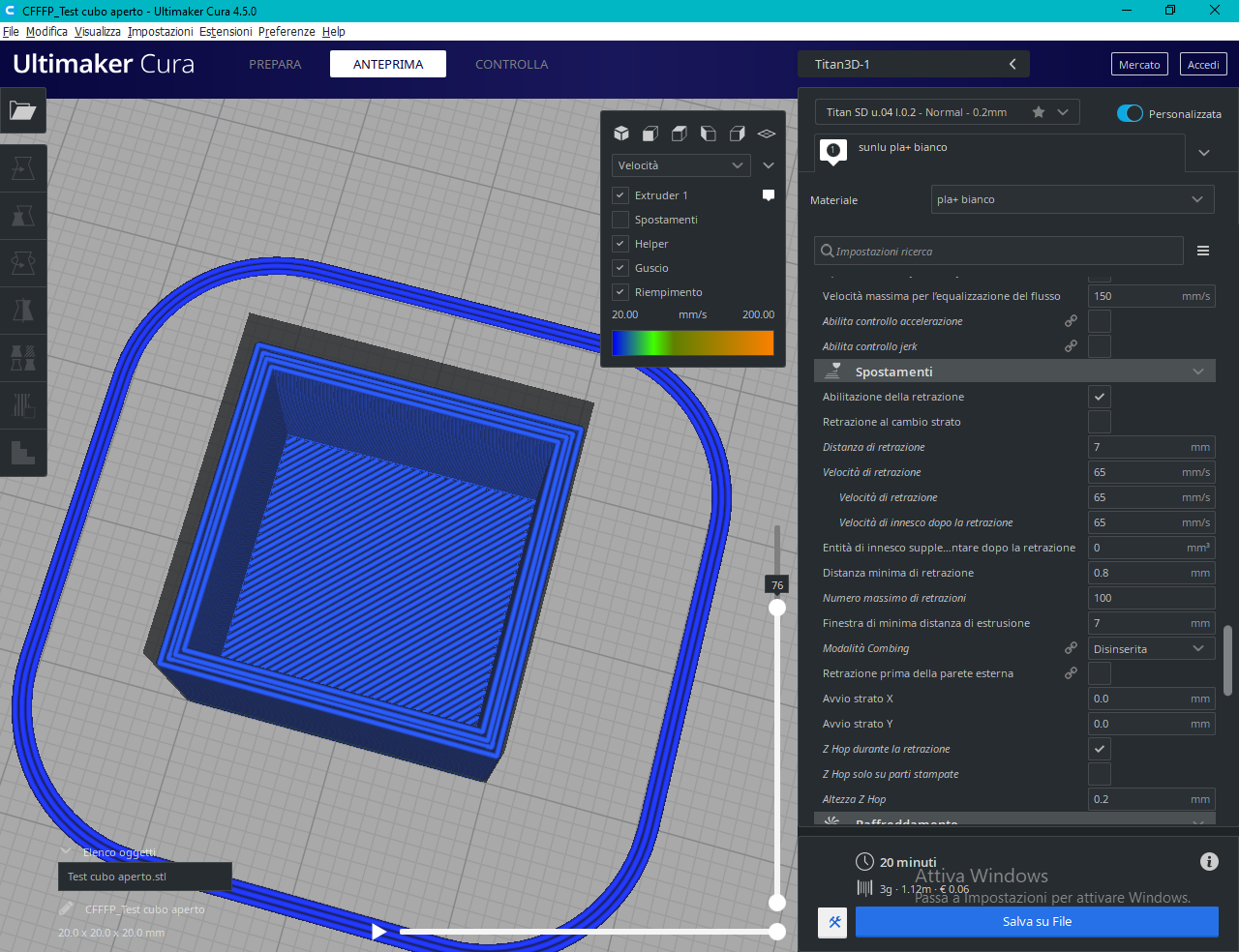The image size is (1239, 952).
Task: Click the Salva su File button
Action: tap(1037, 922)
